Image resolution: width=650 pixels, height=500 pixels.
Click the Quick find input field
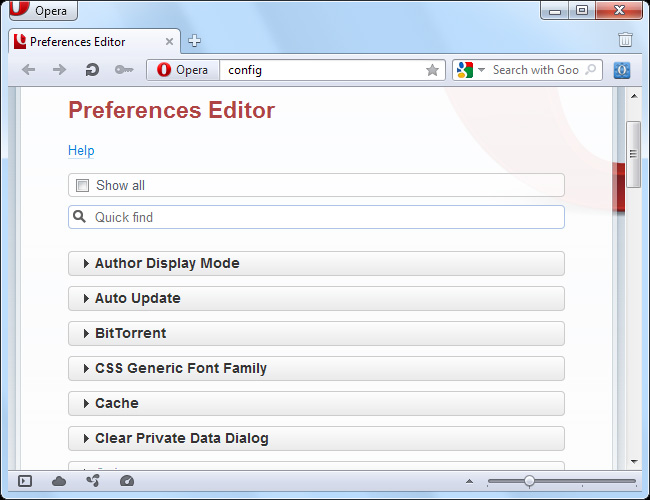[x=320, y=217]
